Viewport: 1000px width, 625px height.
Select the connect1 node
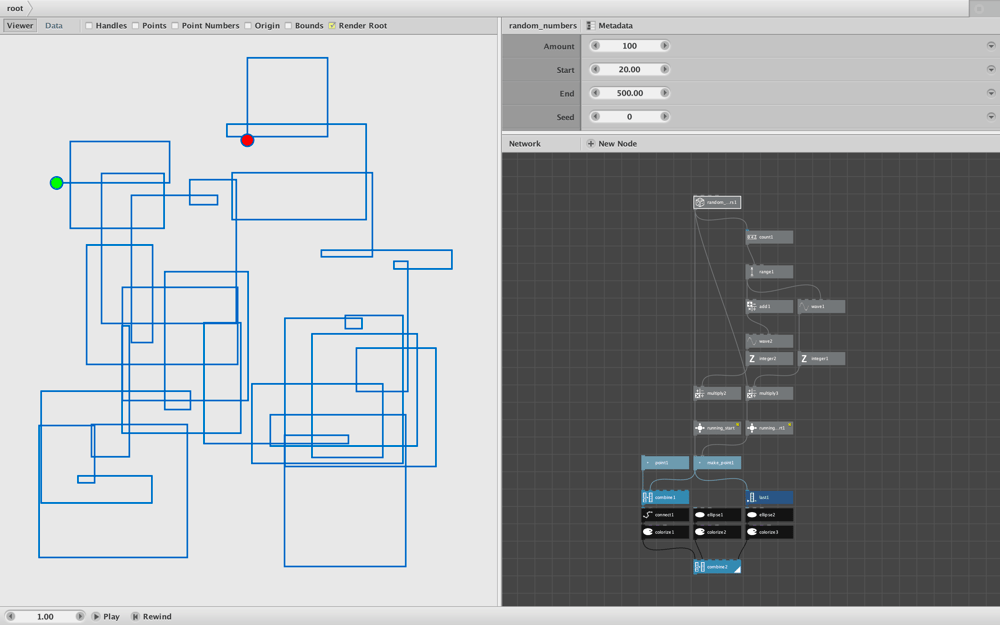(x=665, y=515)
